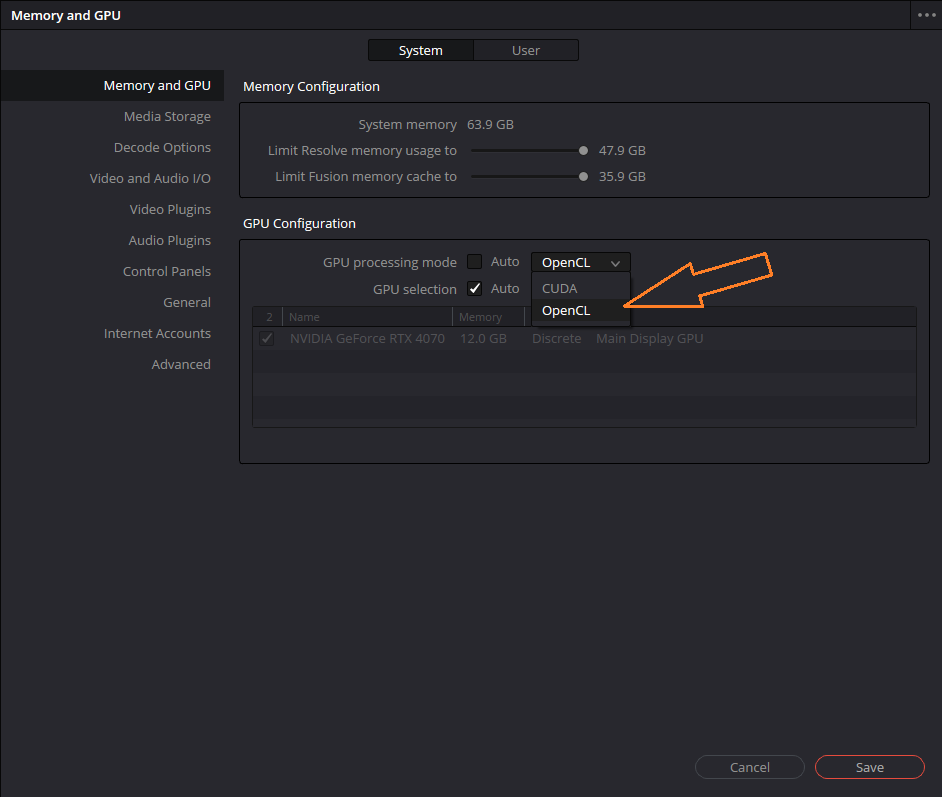Switch to the System tab

click(x=421, y=50)
